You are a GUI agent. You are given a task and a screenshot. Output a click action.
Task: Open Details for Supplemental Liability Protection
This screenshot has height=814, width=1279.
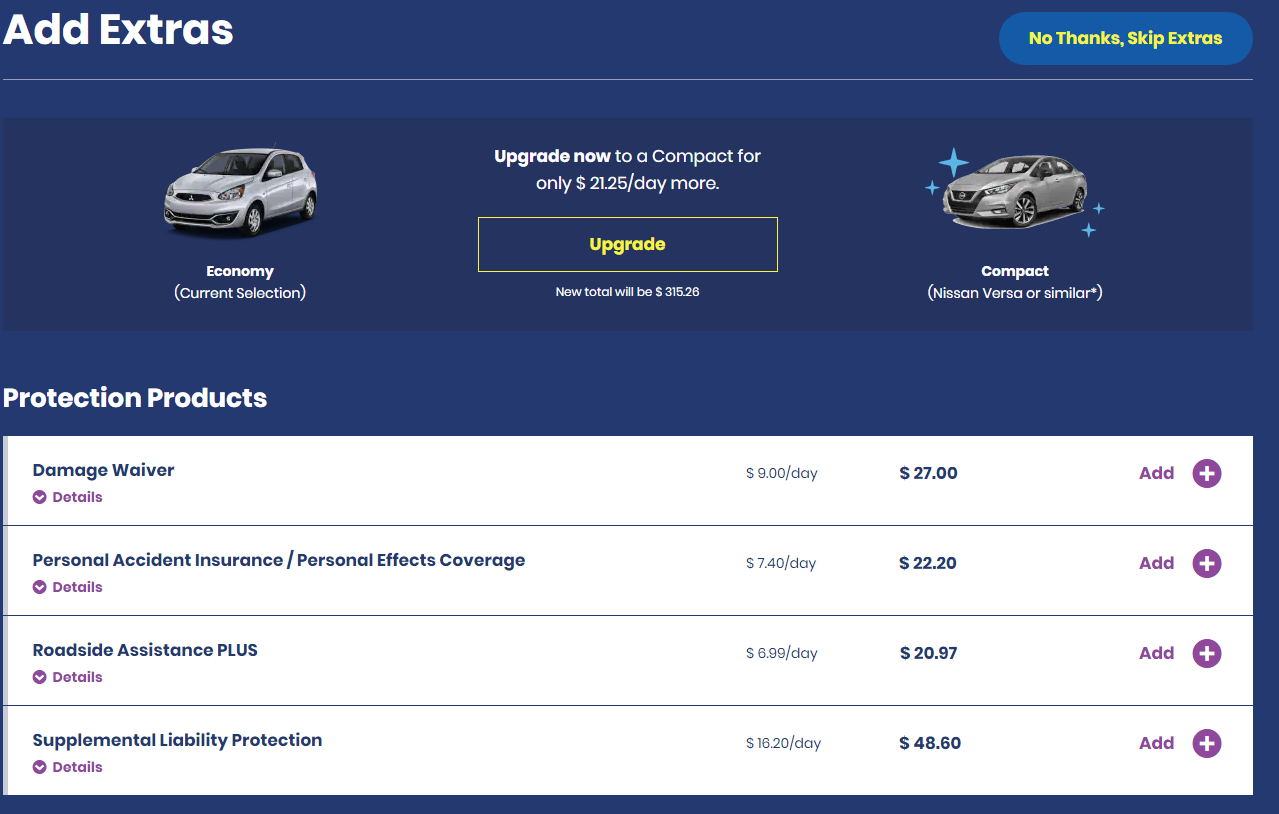click(77, 767)
